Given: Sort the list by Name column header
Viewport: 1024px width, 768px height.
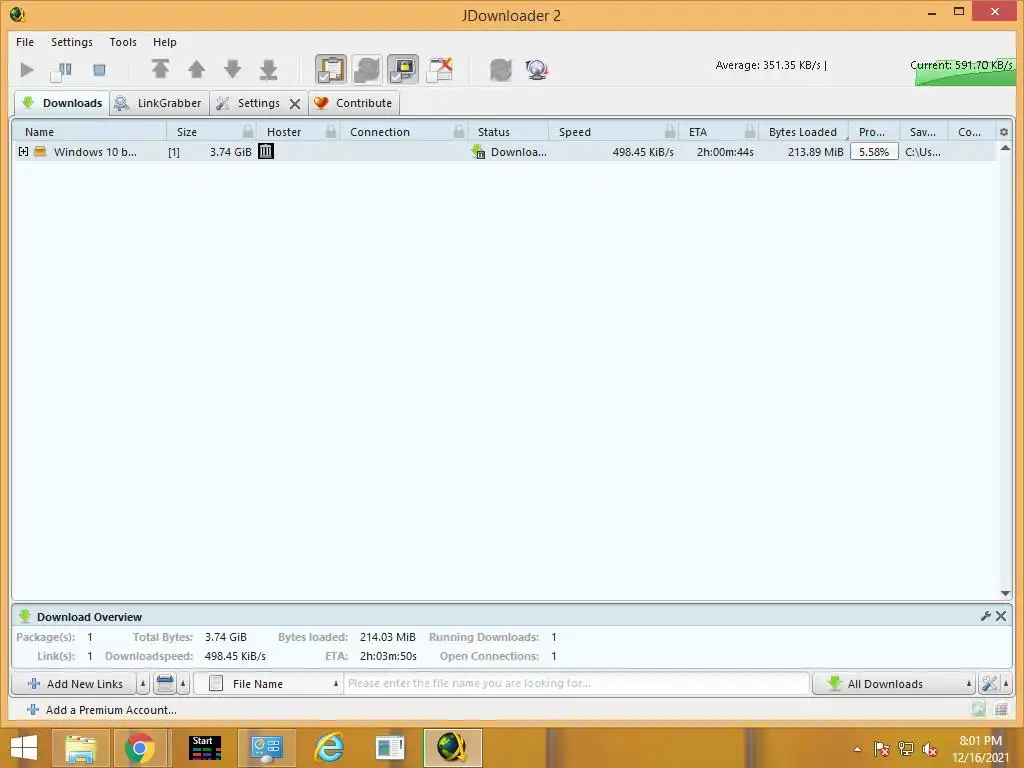Looking at the screenshot, I should 89,132.
